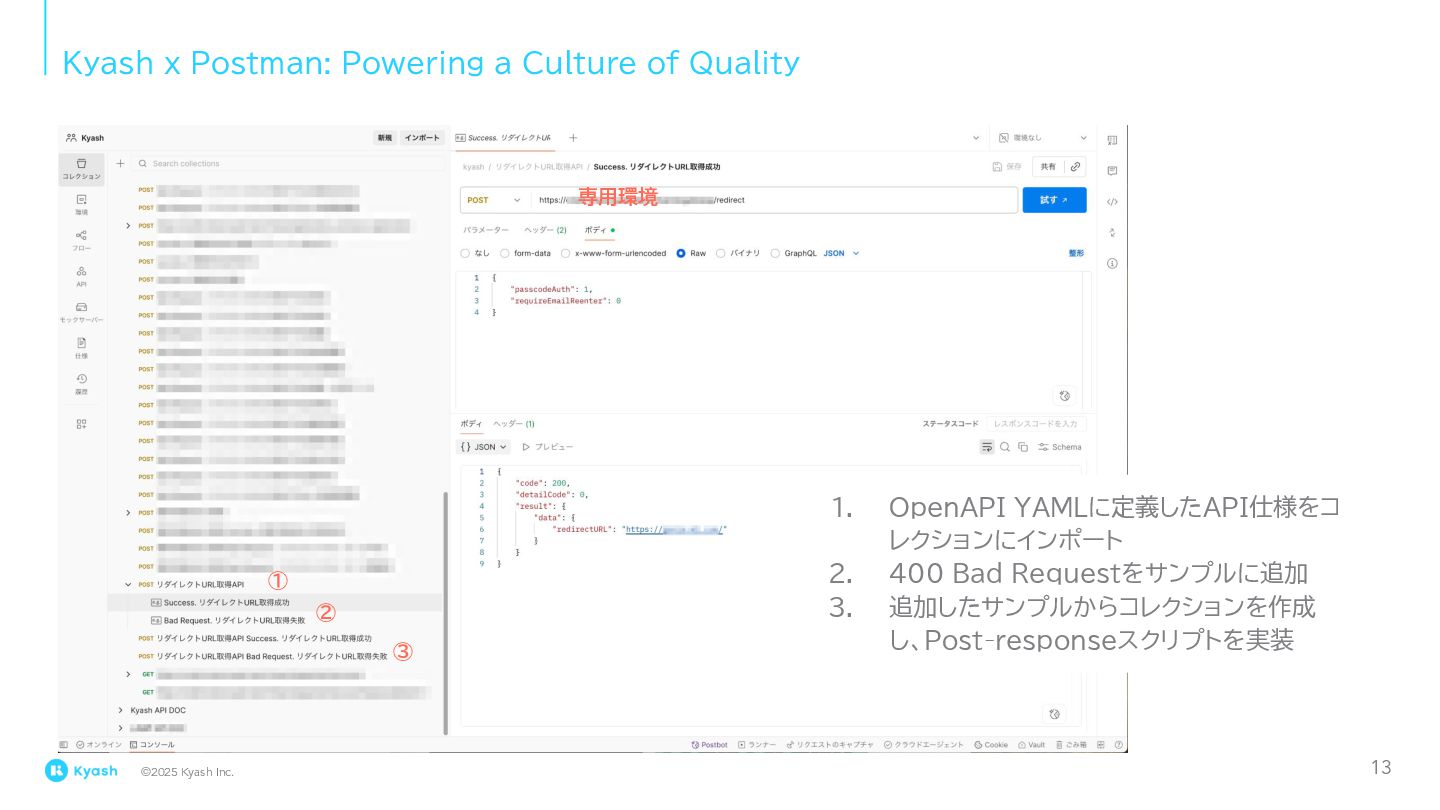Copy the response with the copy icon
The height and width of the screenshot is (810, 1440).
point(1023,447)
